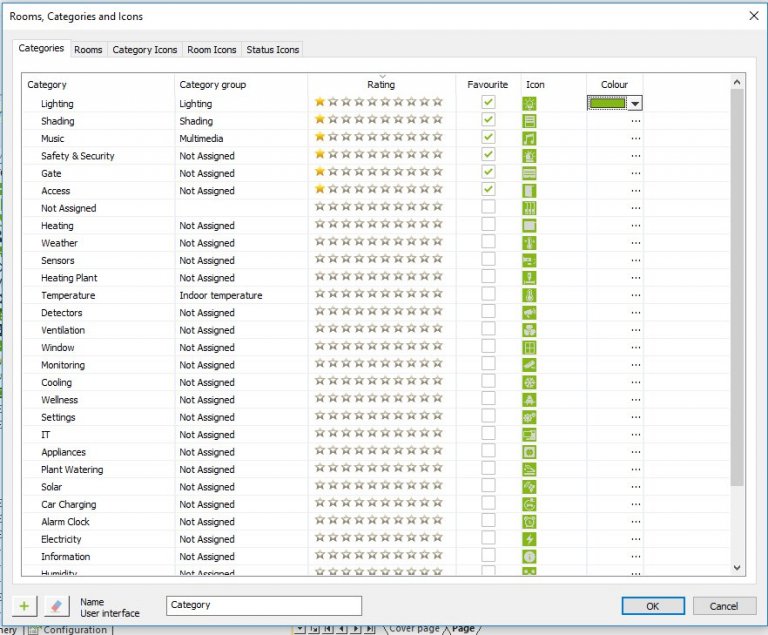Toggle the Gate favourite checkbox
This screenshot has height=635, width=768.
tap(488, 173)
